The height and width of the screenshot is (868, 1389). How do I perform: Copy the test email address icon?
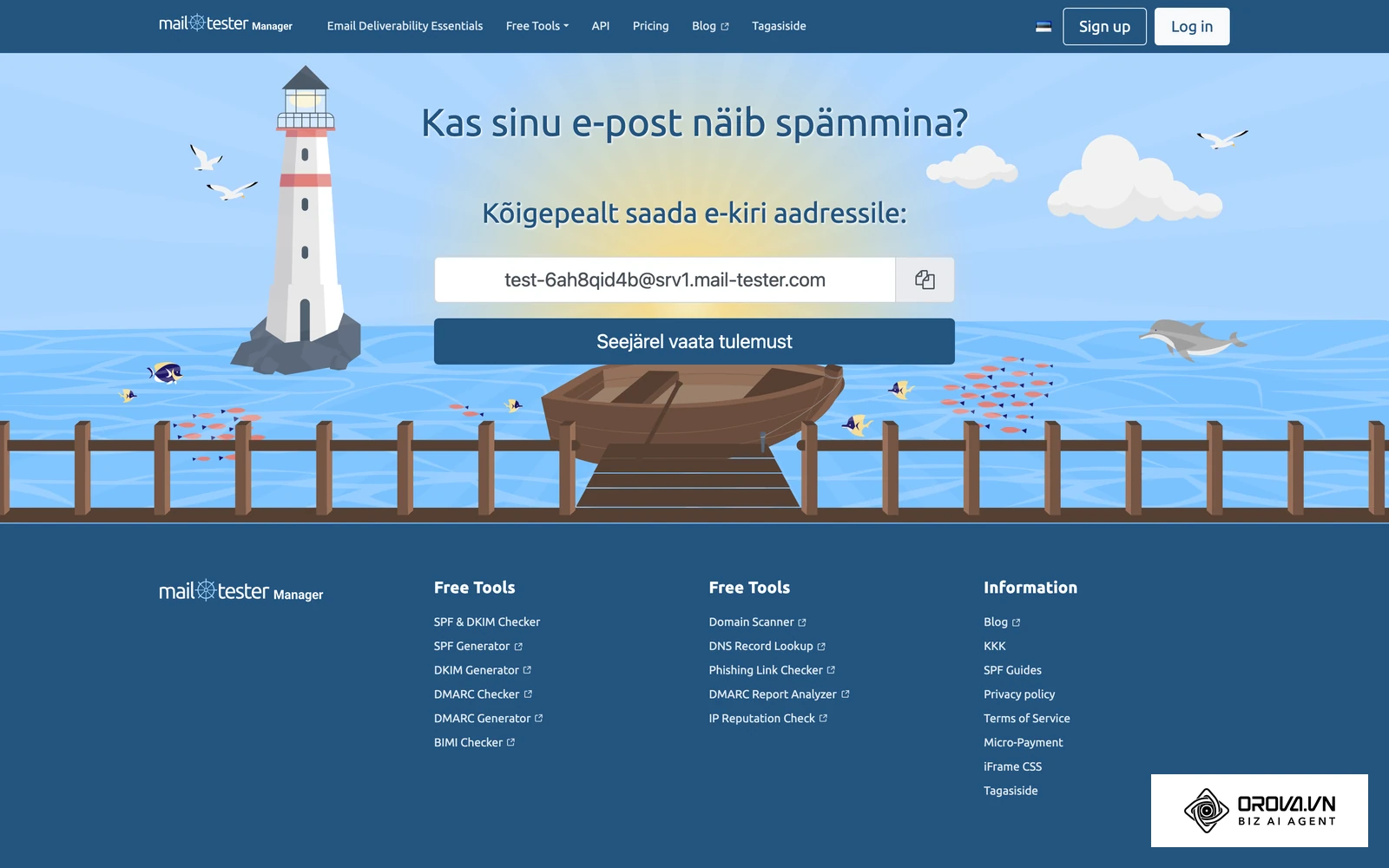[925, 279]
